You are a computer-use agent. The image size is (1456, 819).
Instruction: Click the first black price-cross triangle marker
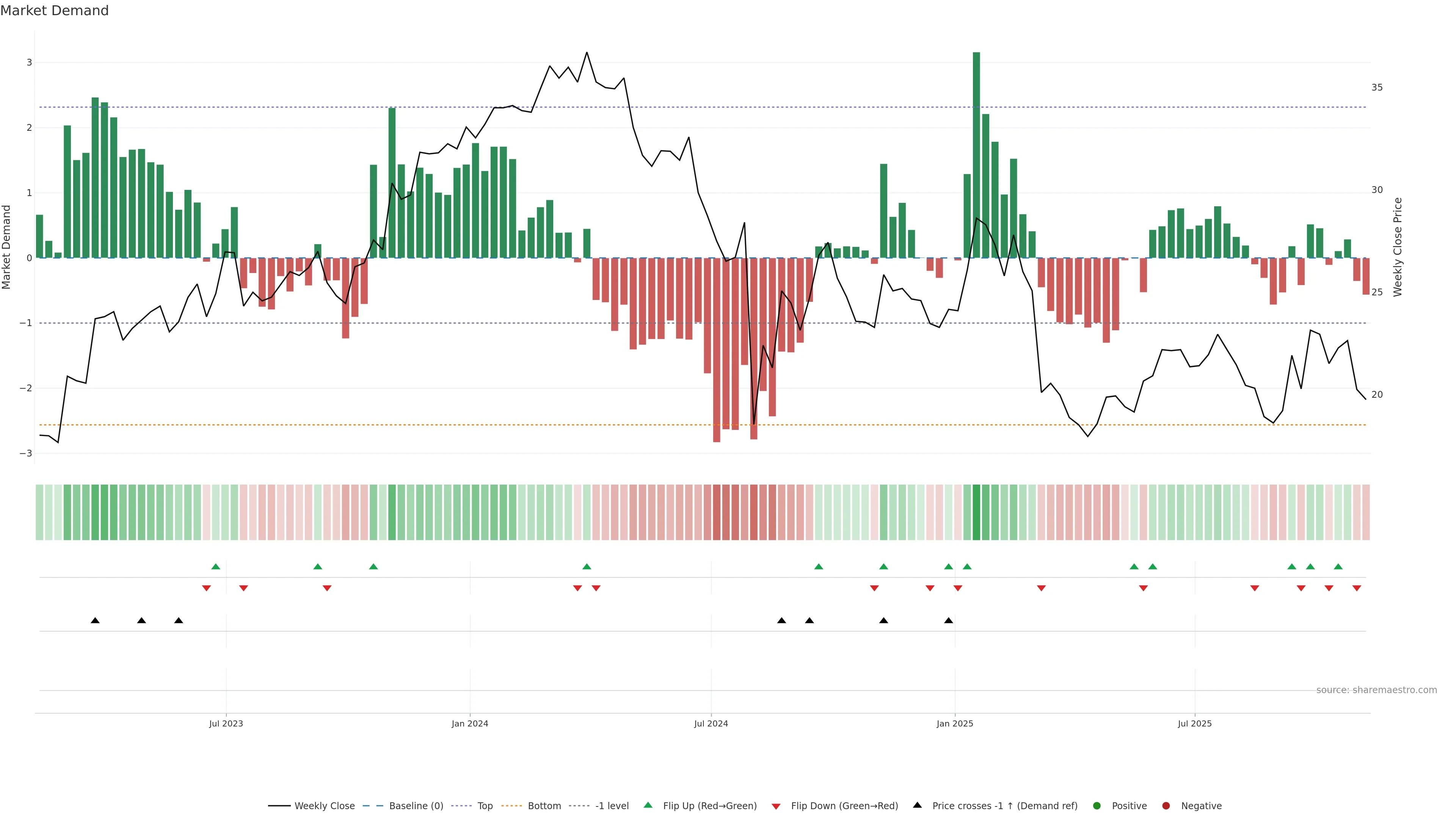[x=95, y=621]
